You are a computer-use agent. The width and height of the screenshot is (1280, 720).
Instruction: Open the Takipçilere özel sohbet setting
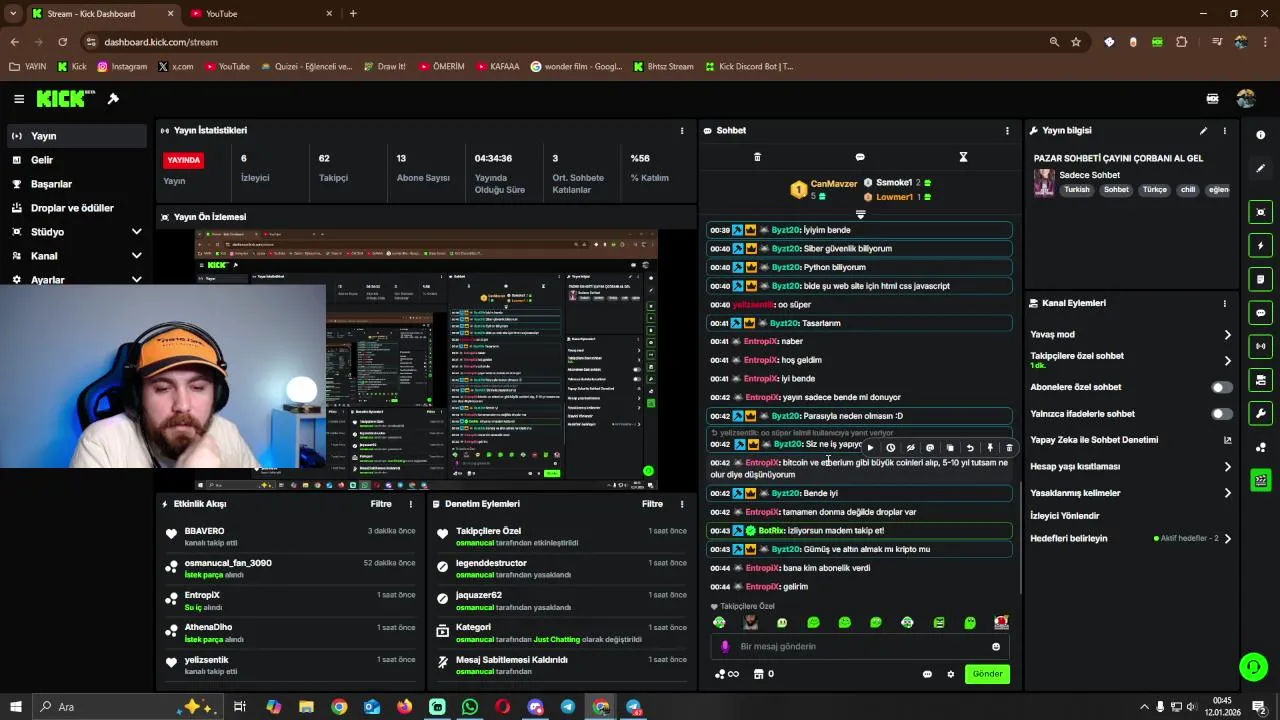(1131, 360)
